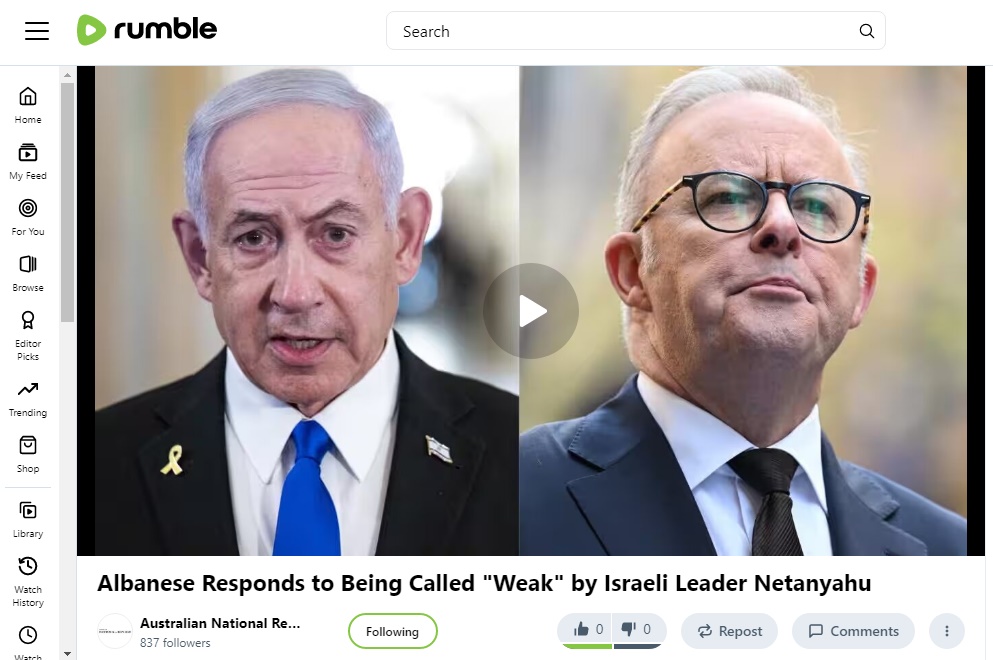This screenshot has height=660, width=993.
Task: Click the Rumble logo
Action: pyautogui.click(x=147, y=30)
